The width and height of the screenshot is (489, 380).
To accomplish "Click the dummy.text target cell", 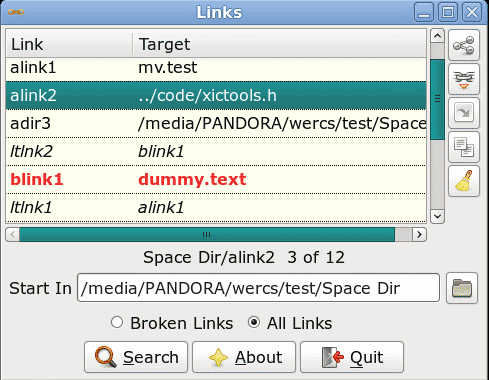I will [x=192, y=180].
